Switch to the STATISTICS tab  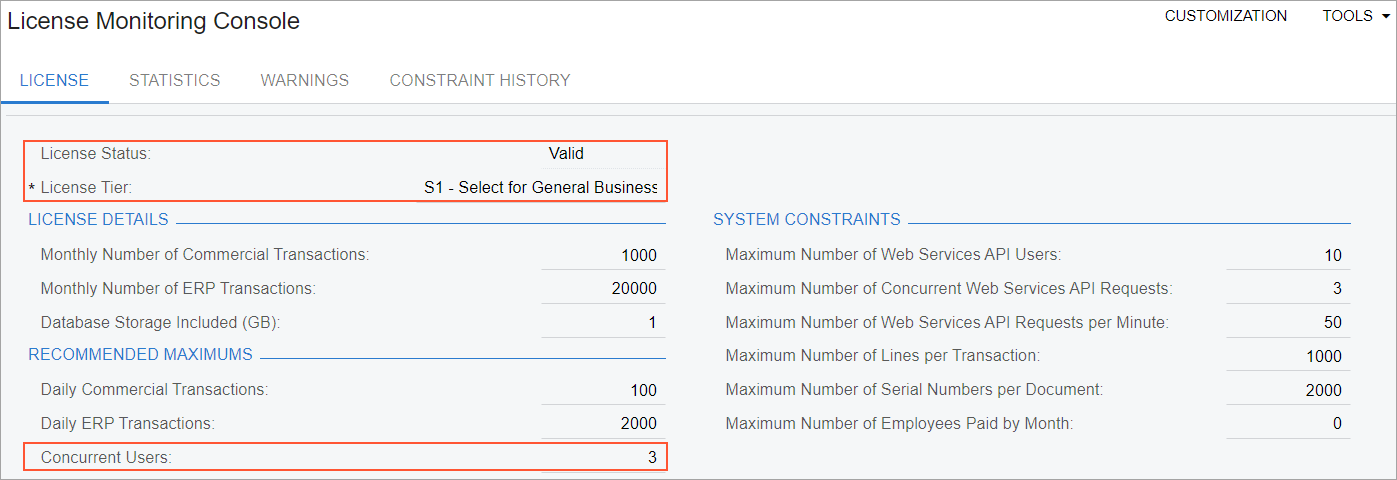coord(175,80)
